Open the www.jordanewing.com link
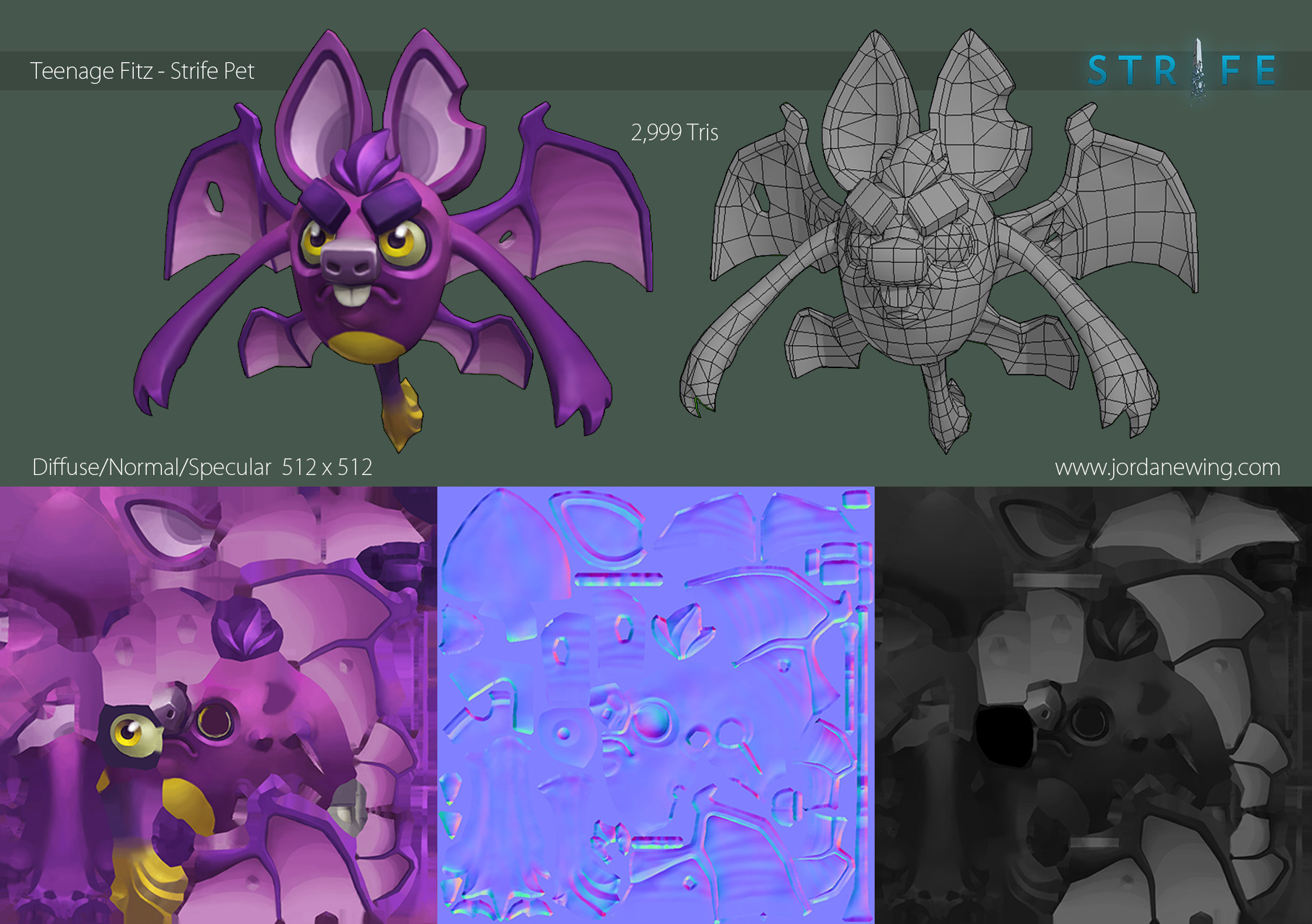This screenshot has height=924, width=1312. tap(1167, 468)
